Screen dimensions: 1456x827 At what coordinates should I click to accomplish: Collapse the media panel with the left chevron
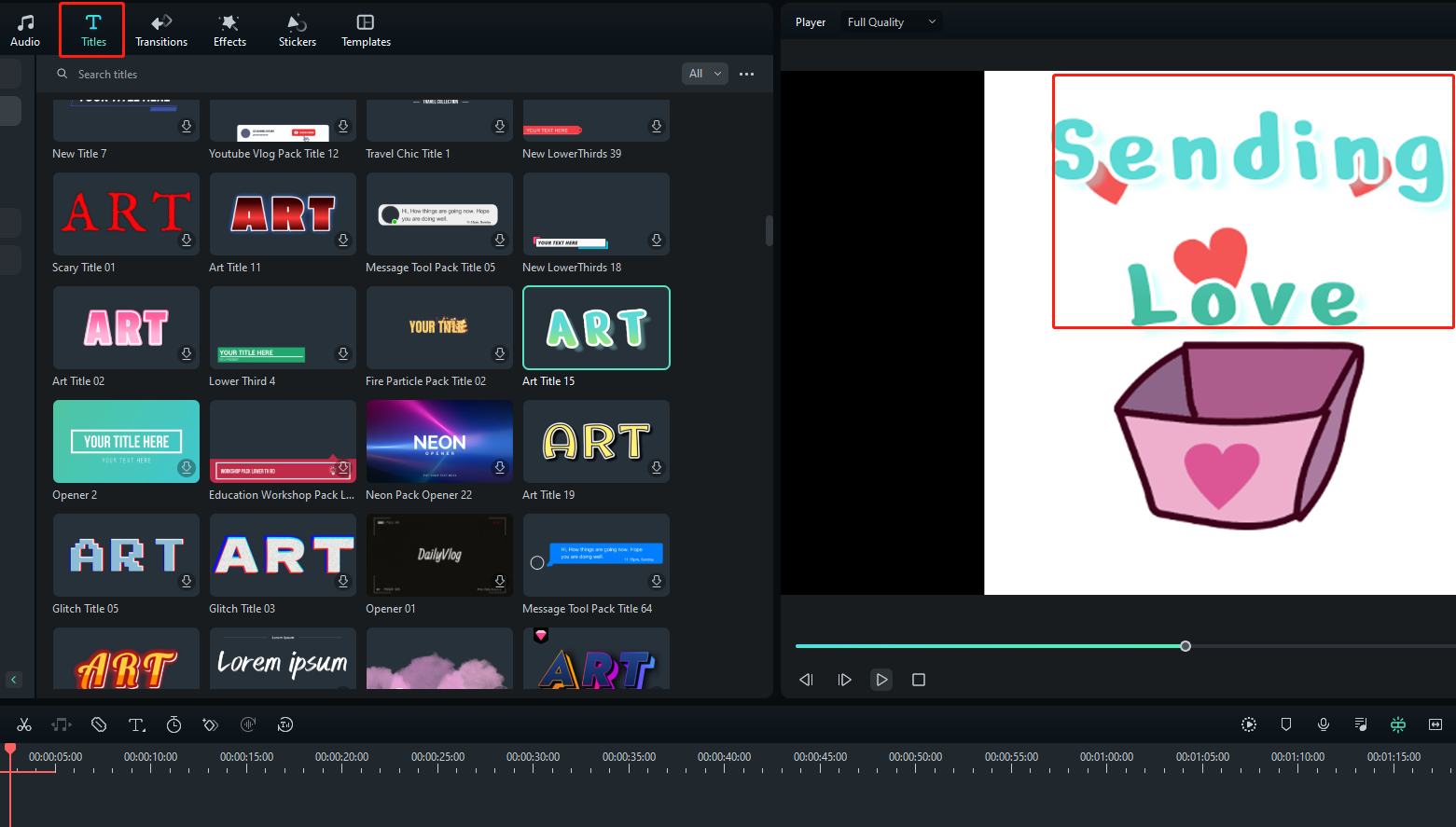(15, 680)
